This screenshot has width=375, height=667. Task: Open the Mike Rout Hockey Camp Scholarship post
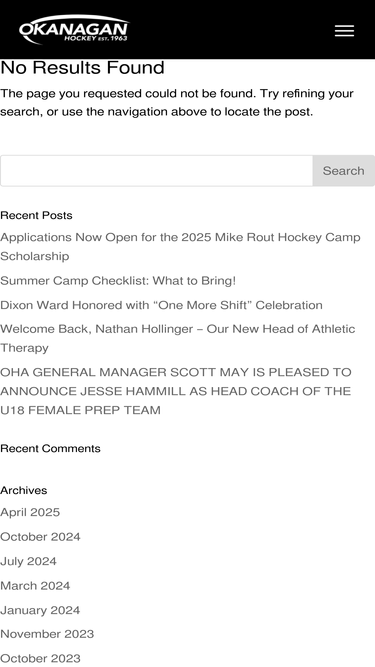pos(180,246)
